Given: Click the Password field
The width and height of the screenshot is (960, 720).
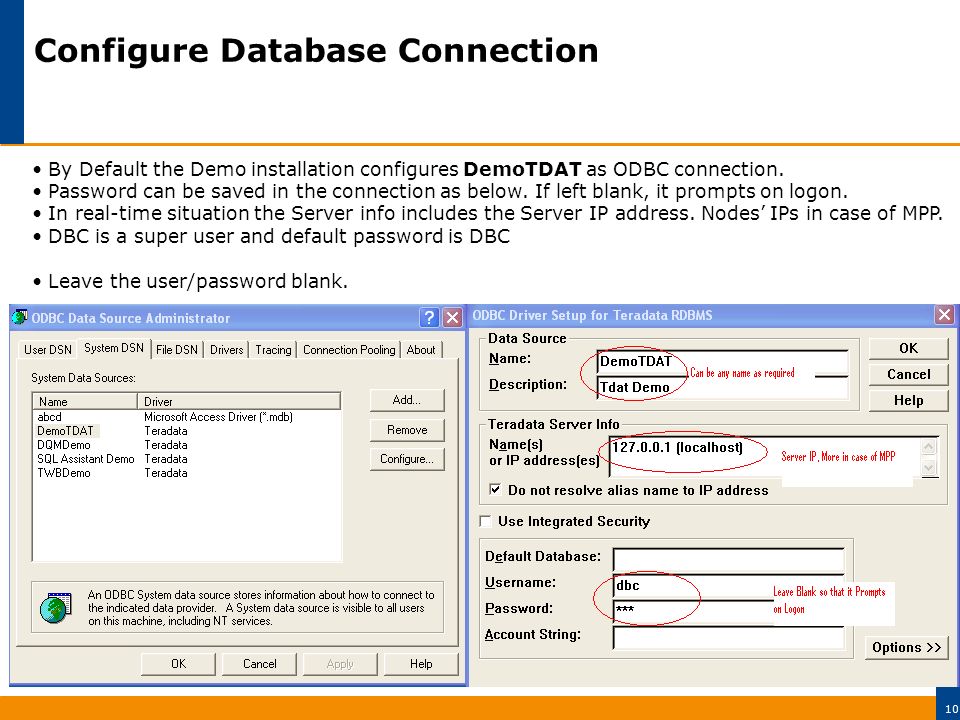Looking at the screenshot, I should coord(729,611).
